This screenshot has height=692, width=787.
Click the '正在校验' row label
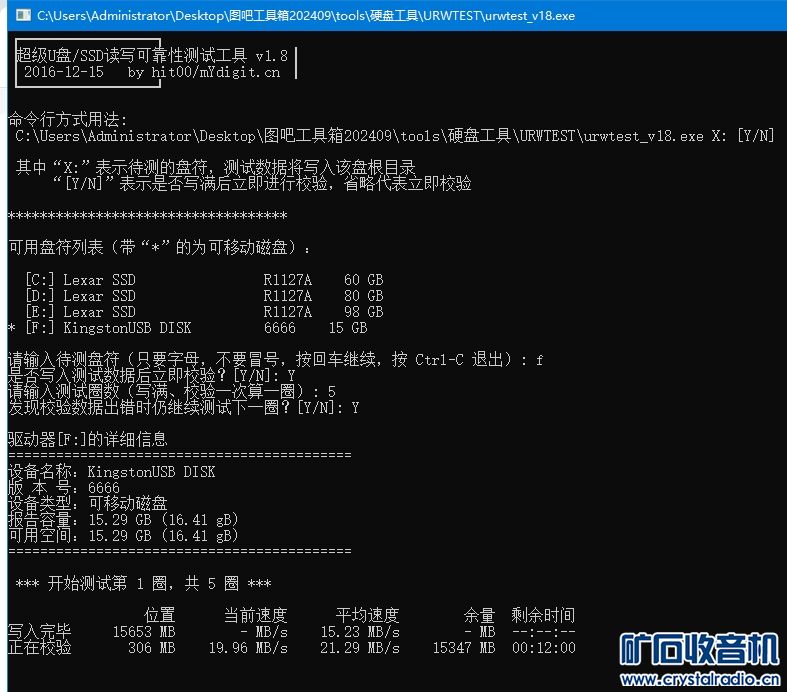[x=40, y=647]
